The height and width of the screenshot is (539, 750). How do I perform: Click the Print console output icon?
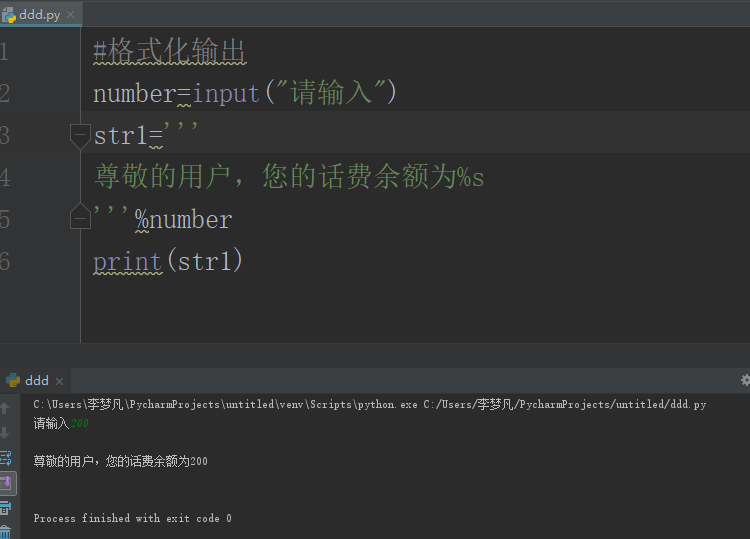(x=5, y=508)
